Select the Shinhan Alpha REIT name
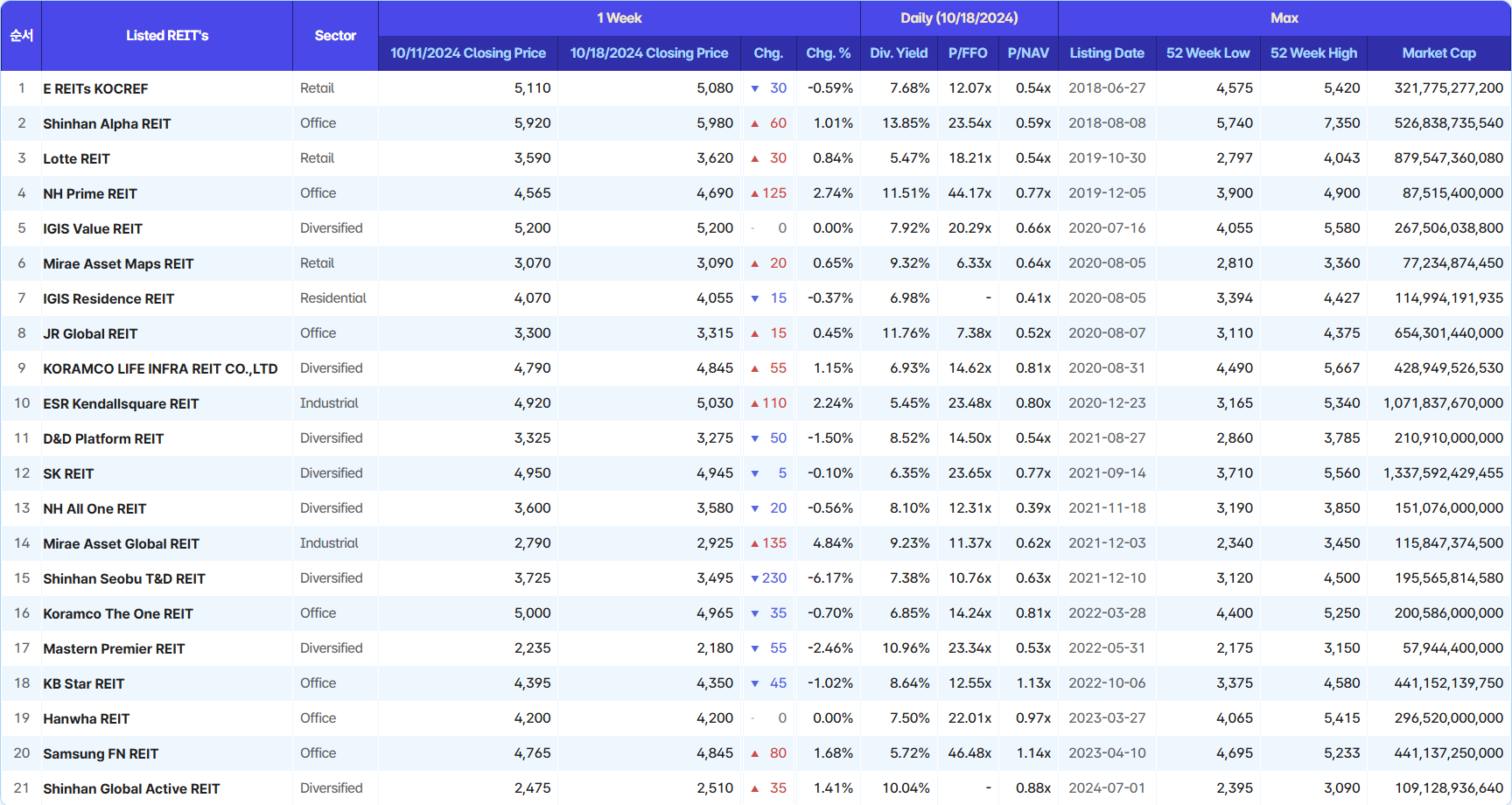1512x805 pixels. click(x=107, y=123)
